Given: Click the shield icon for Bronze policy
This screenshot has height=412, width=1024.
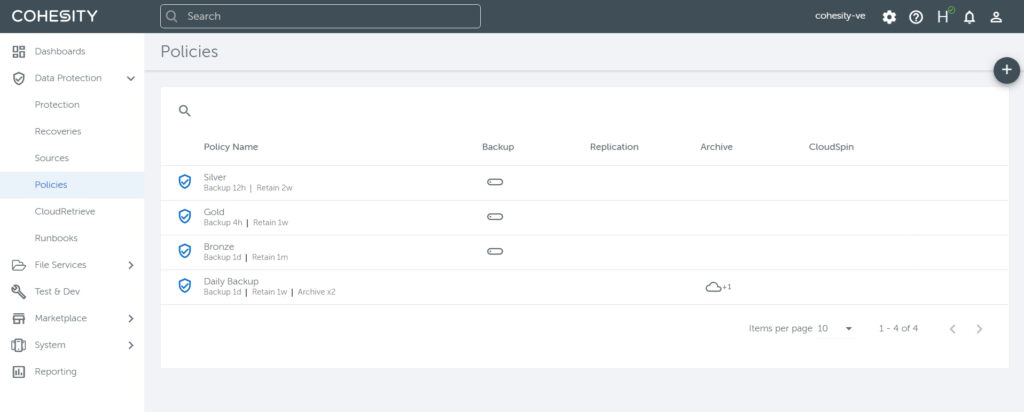Looking at the screenshot, I should coord(185,251).
